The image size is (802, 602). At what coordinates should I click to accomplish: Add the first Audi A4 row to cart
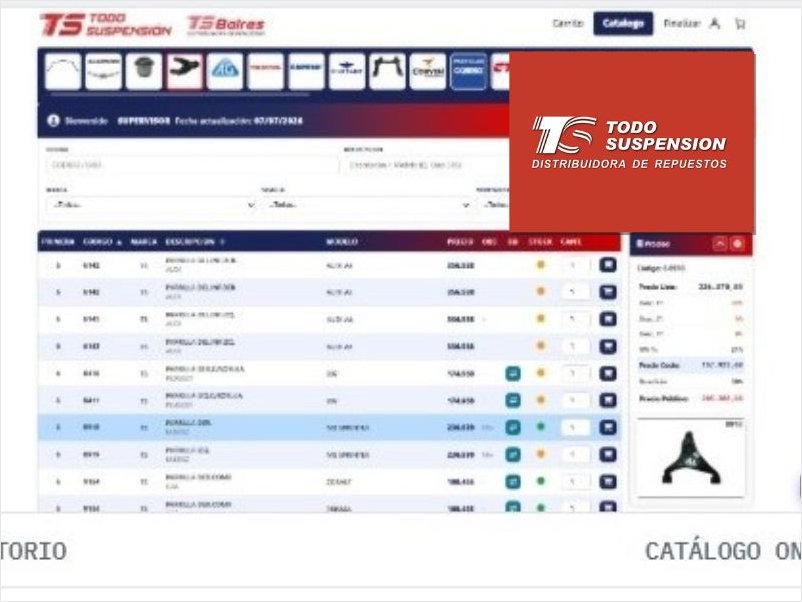608,265
